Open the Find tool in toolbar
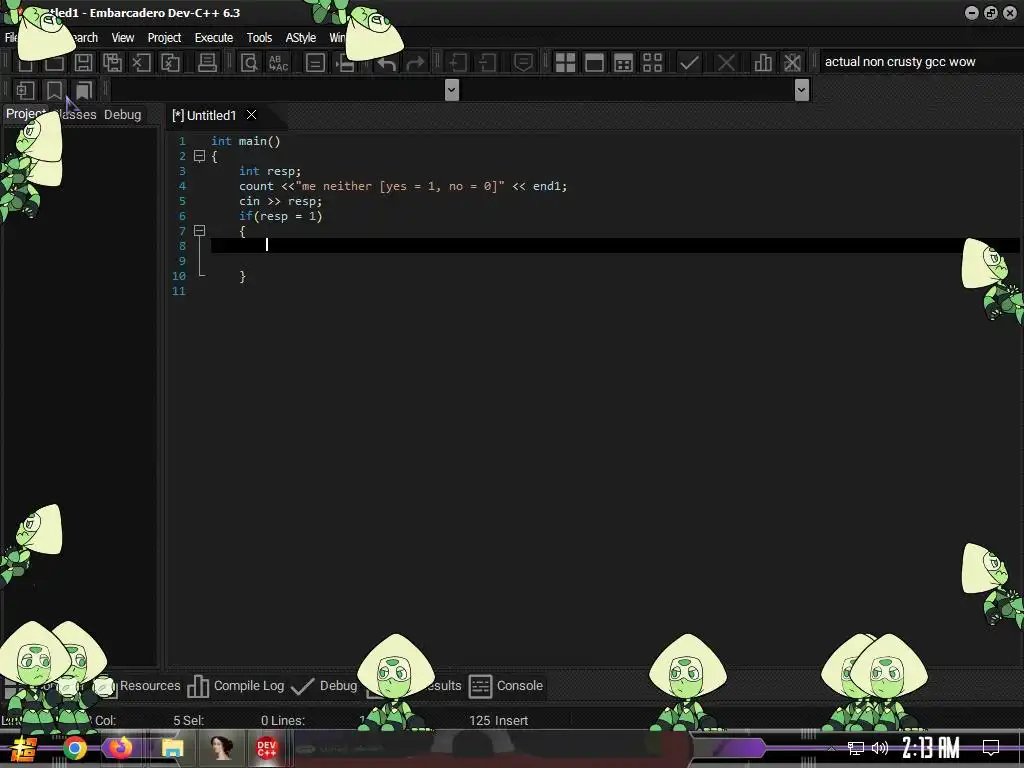1024x768 pixels. pos(249,63)
